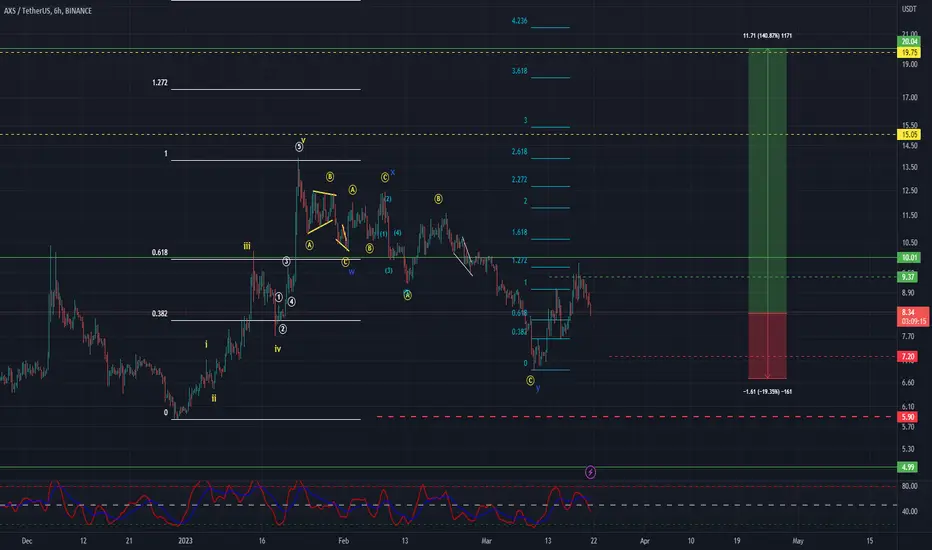This screenshot has height=550, width=932.
Task: Click the AXS / TetherUS symbol title
Action: [x=48, y=11]
